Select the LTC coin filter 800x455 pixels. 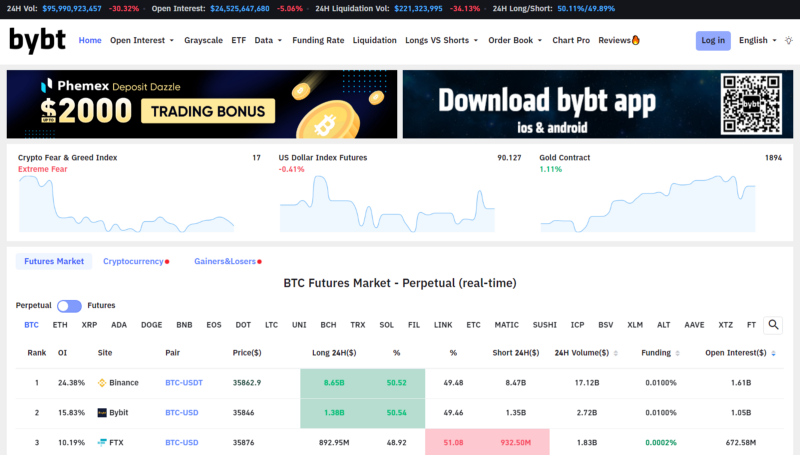(x=271, y=325)
